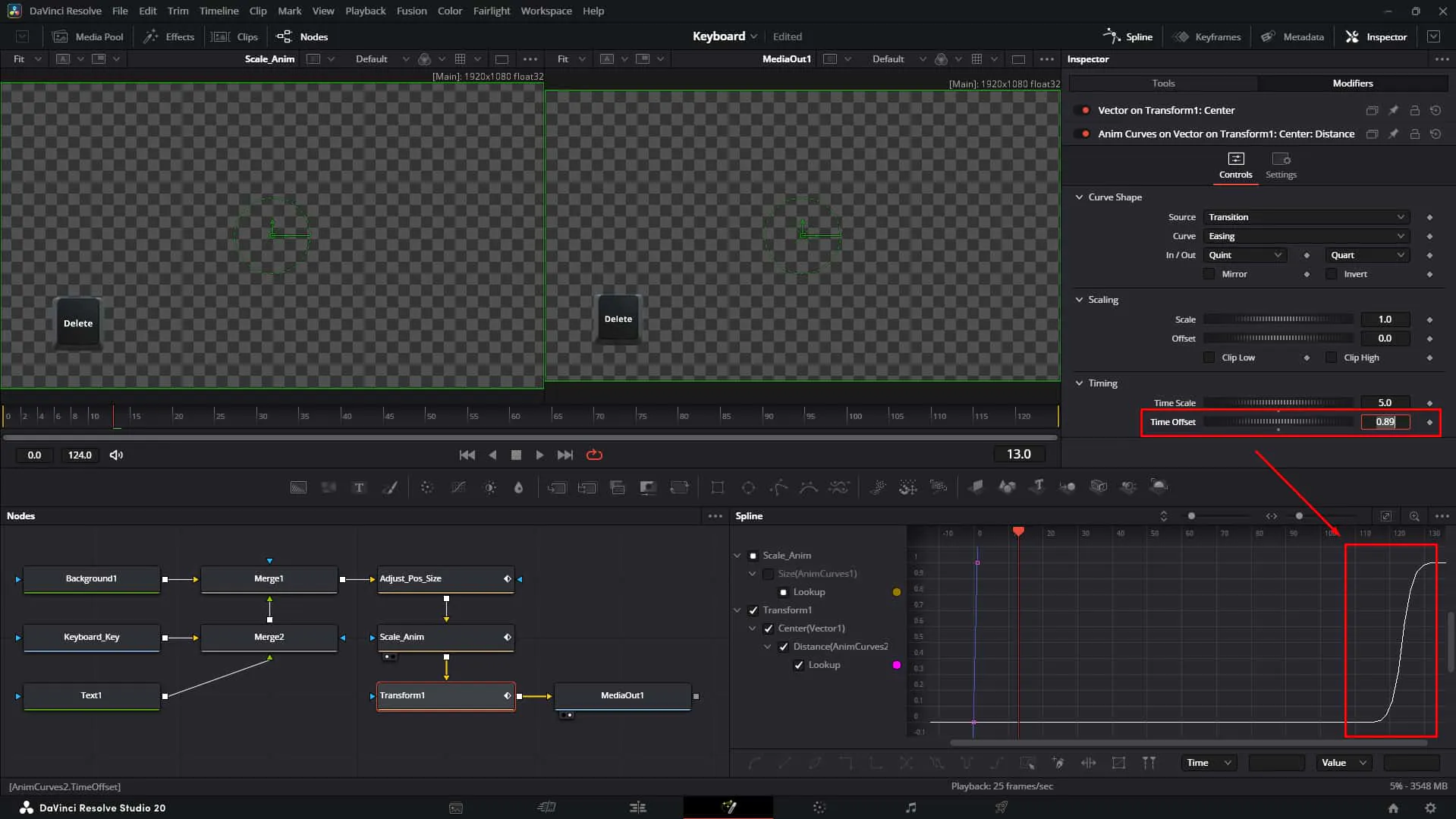Open the Deliver rocket page
Viewport: 1456px width, 819px height.
tap(1002, 807)
